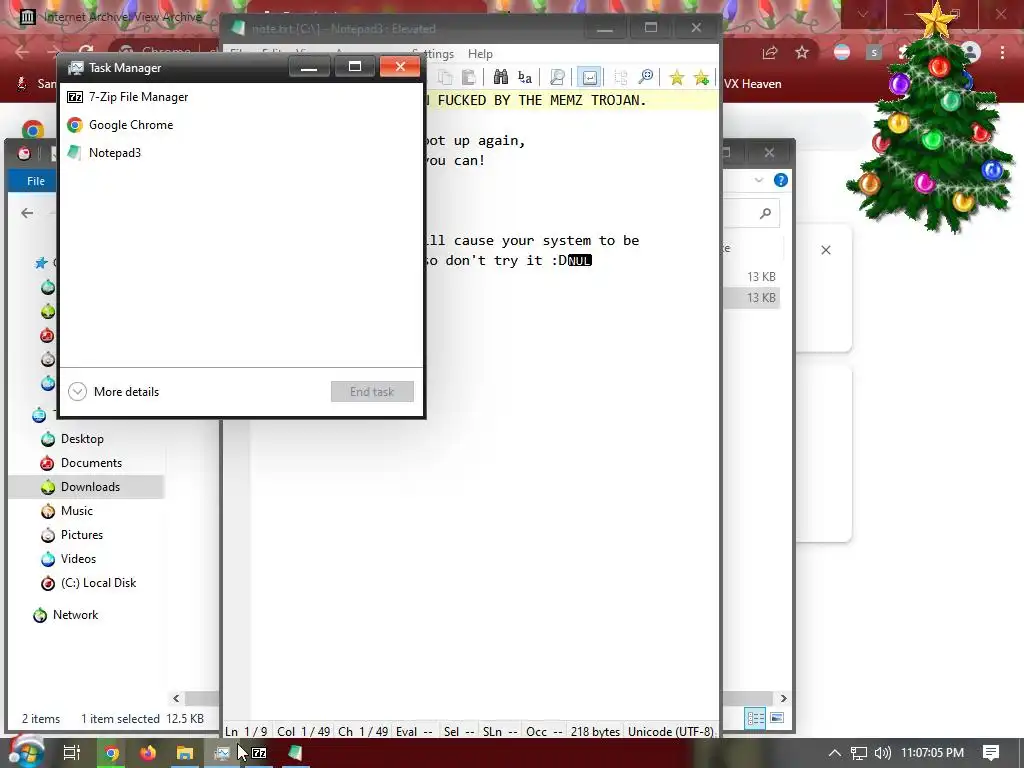Launch Firefox from the taskbar

[148, 753]
